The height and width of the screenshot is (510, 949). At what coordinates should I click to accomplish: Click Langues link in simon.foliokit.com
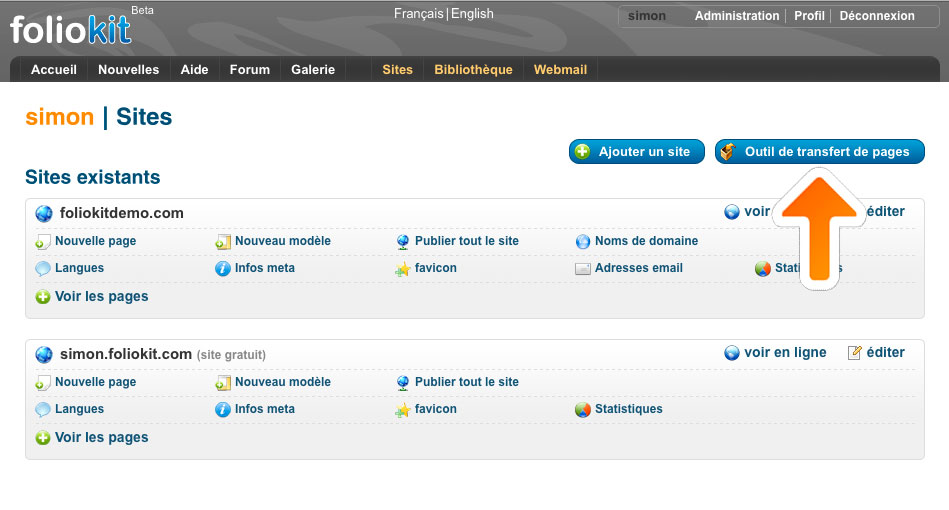pos(79,409)
